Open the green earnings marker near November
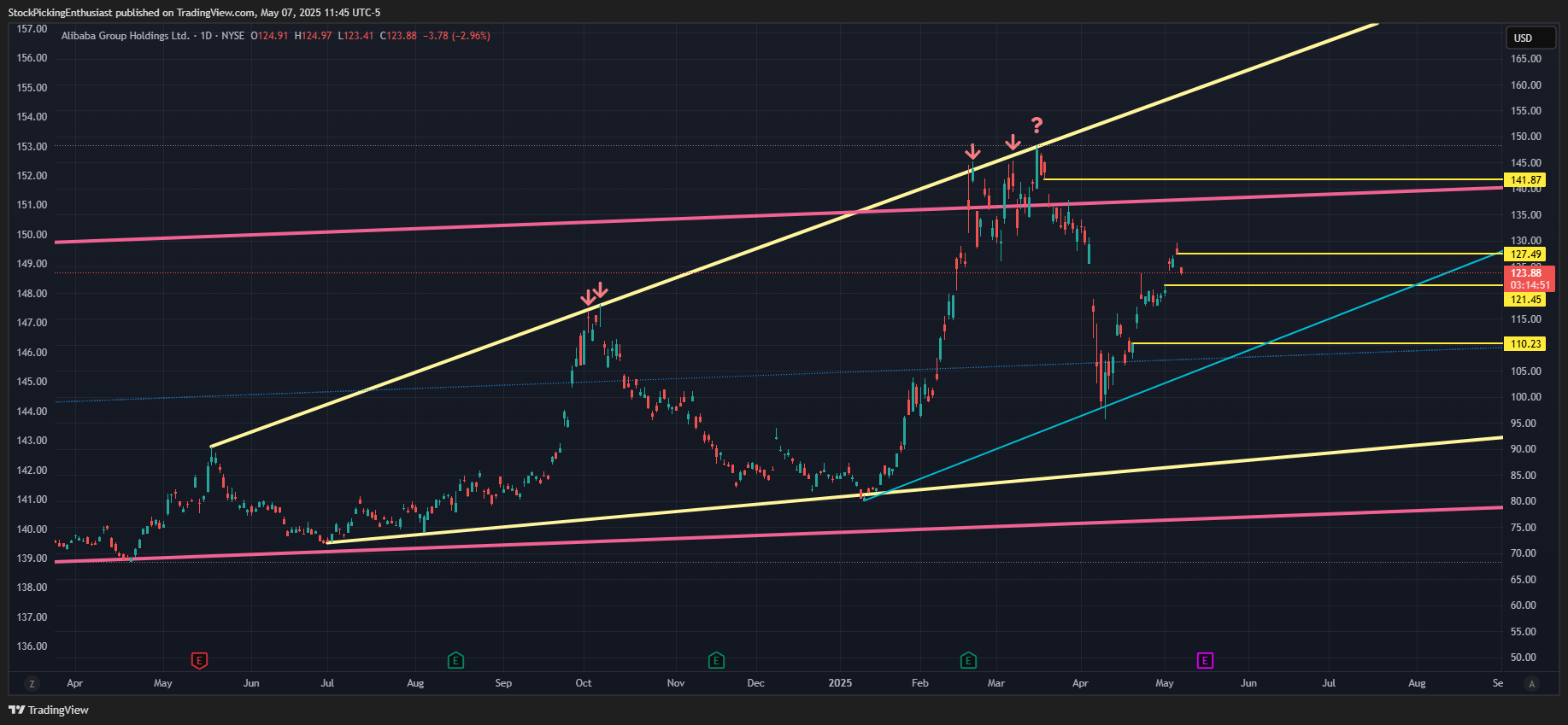 click(x=716, y=660)
